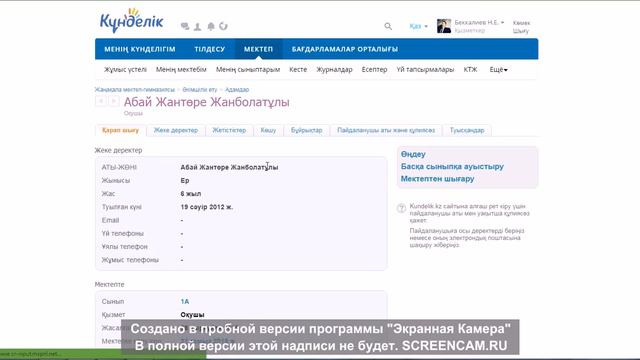Open the 1А class link
The height and width of the screenshot is (360, 640).
tap(185, 302)
